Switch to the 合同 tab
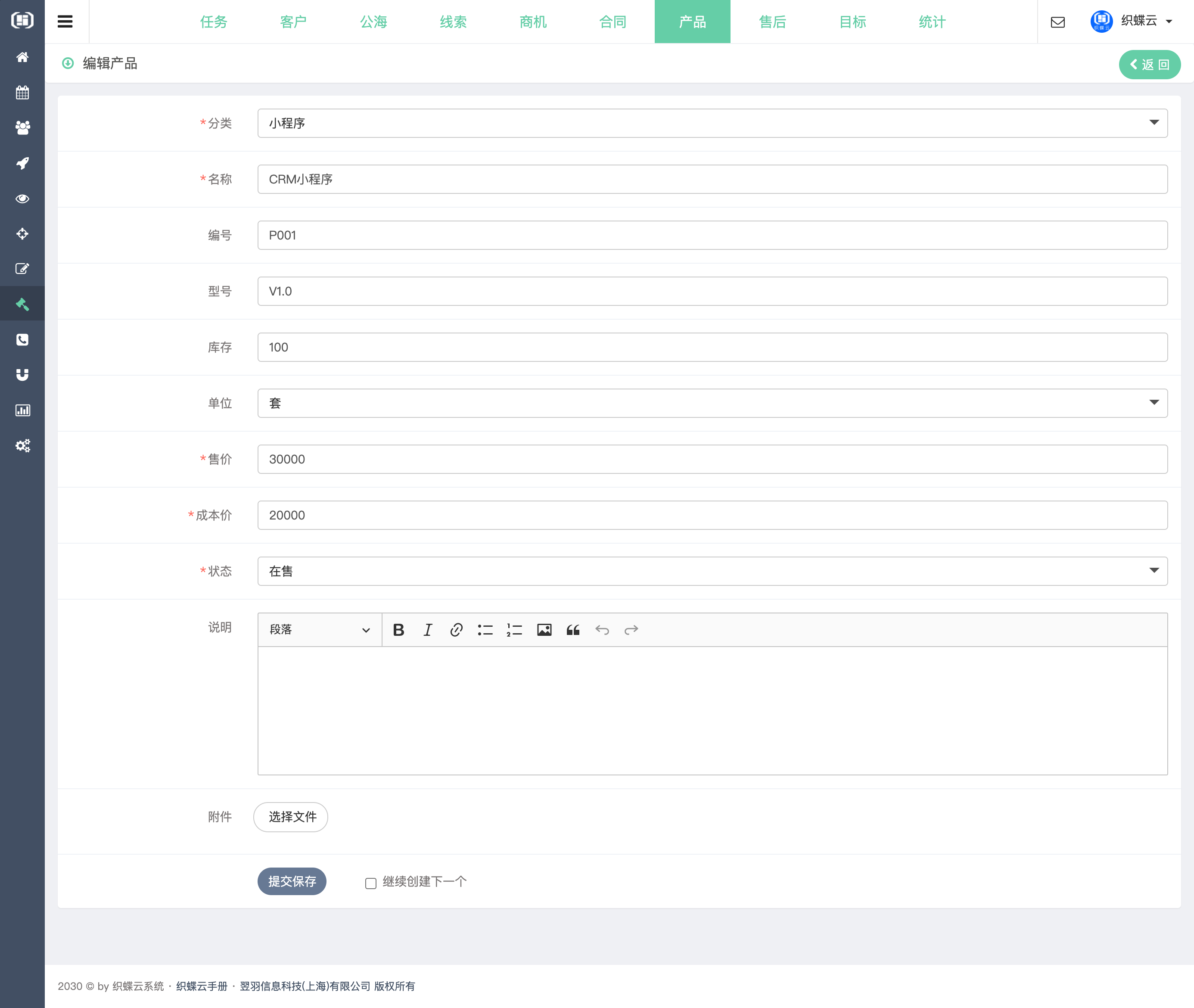Viewport: 1194px width, 1008px height. (x=612, y=21)
